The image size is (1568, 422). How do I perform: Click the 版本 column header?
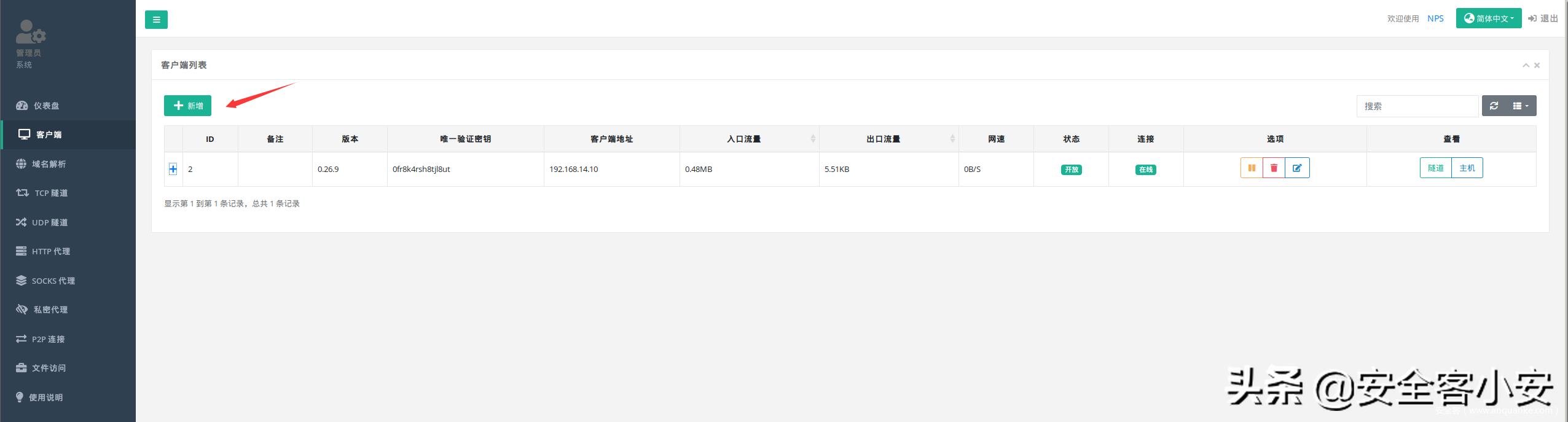coord(350,139)
